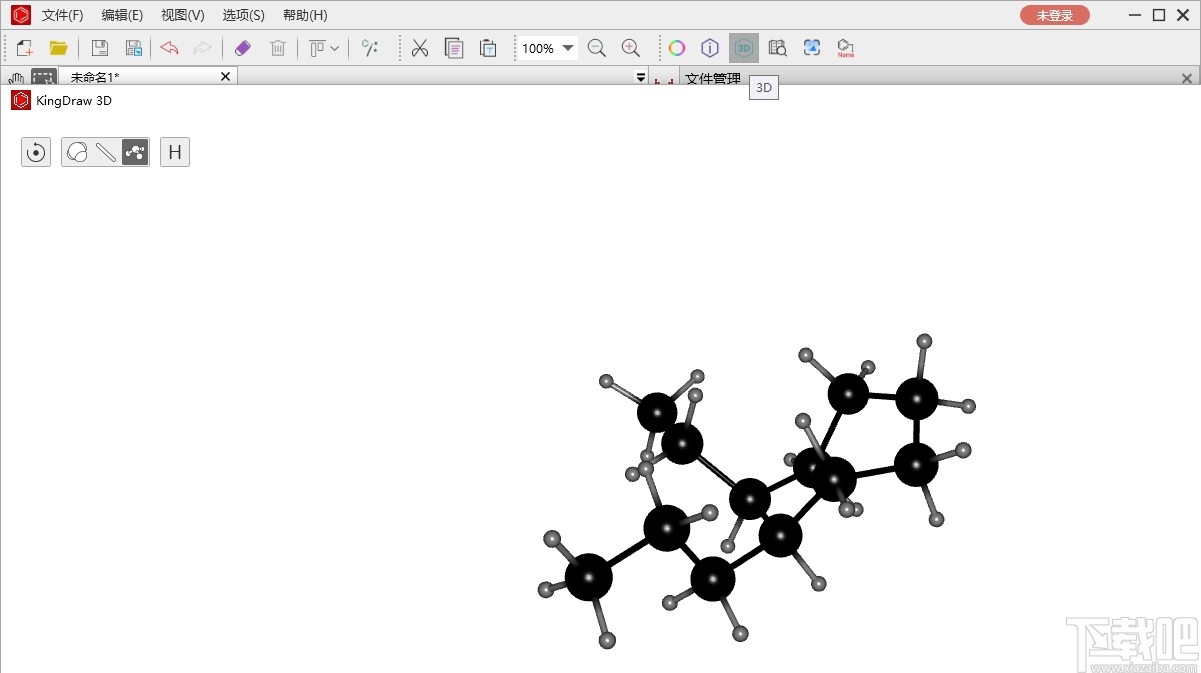Copy selection with copy icon
Viewport: 1201px width, 673px height.
(454, 48)
